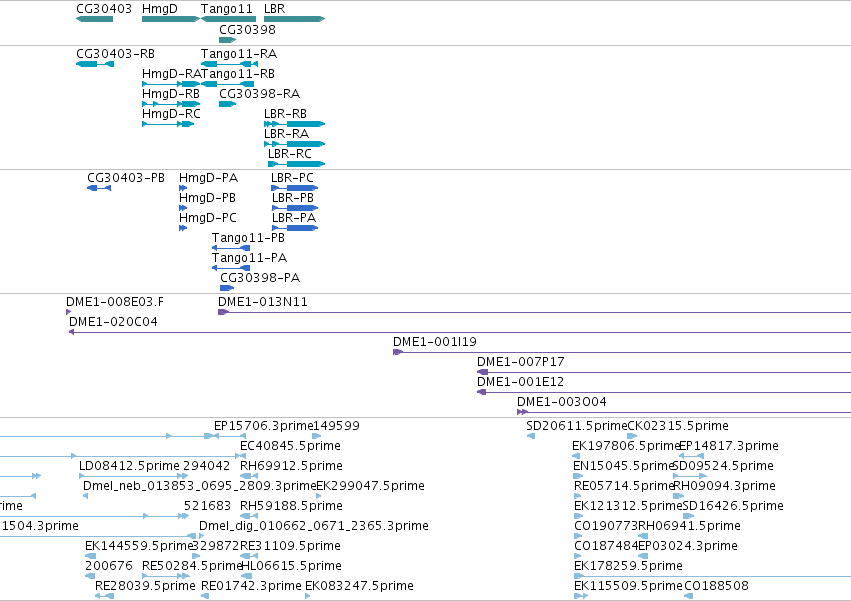Select the Tango11 gene label
Viewport: 851px width, 601px height.
pyautogui.click(x=226, y=9)
